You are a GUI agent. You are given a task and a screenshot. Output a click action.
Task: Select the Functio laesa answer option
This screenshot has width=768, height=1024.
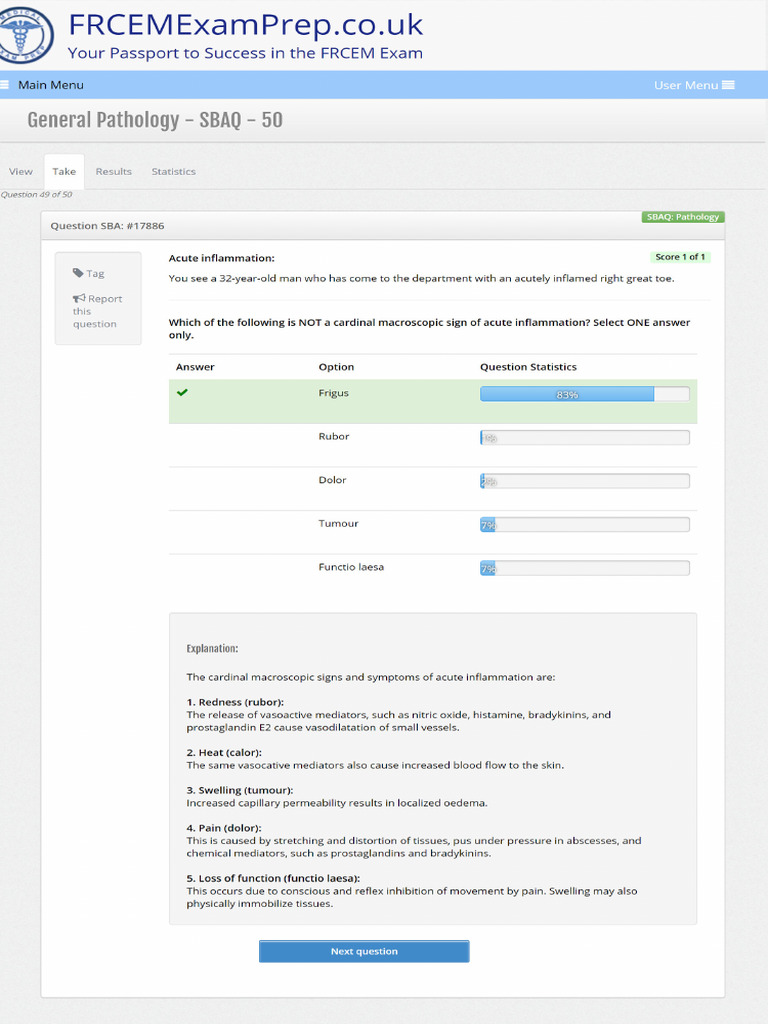coord(351,567)
